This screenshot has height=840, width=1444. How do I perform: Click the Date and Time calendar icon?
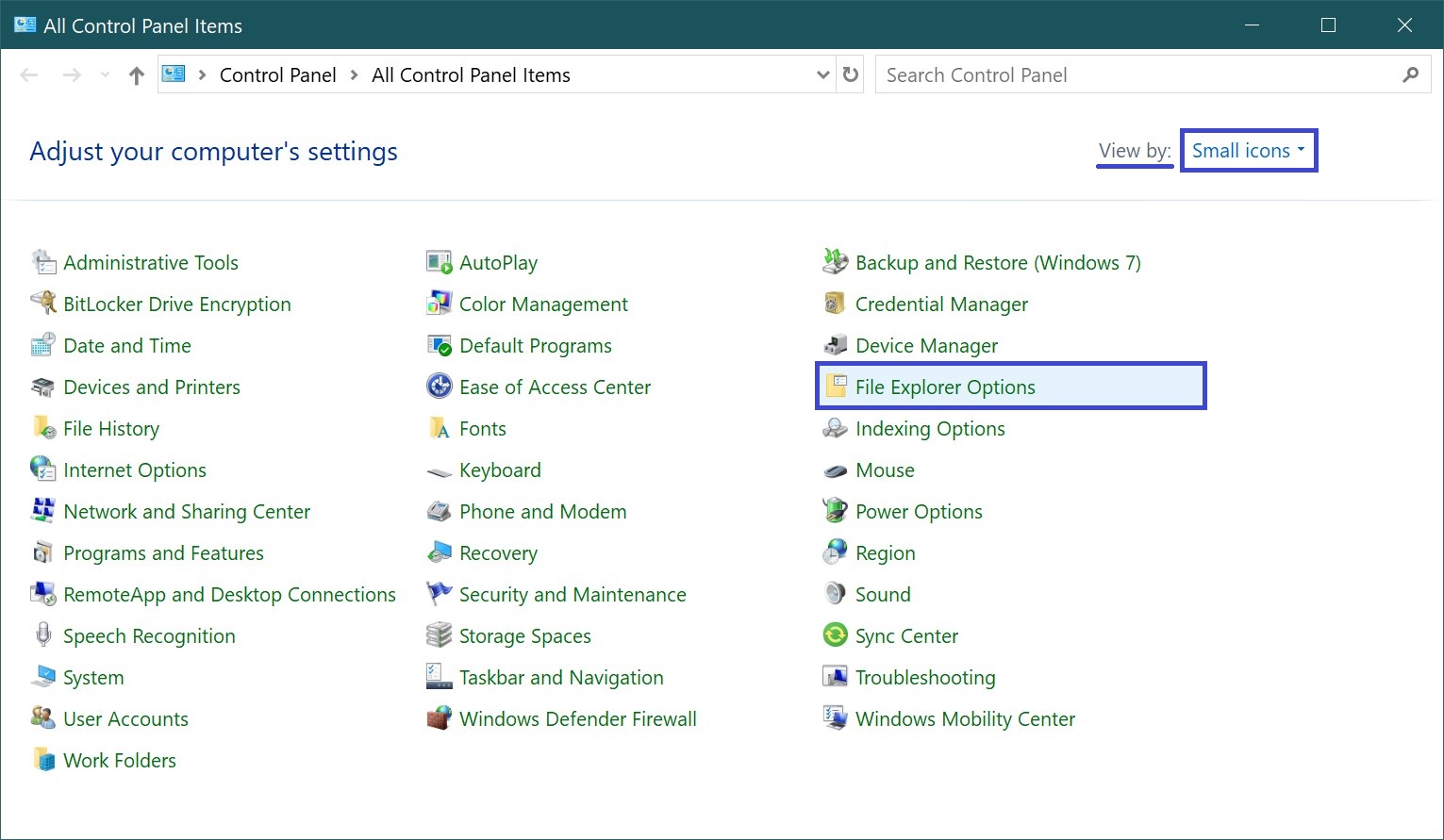43,345
